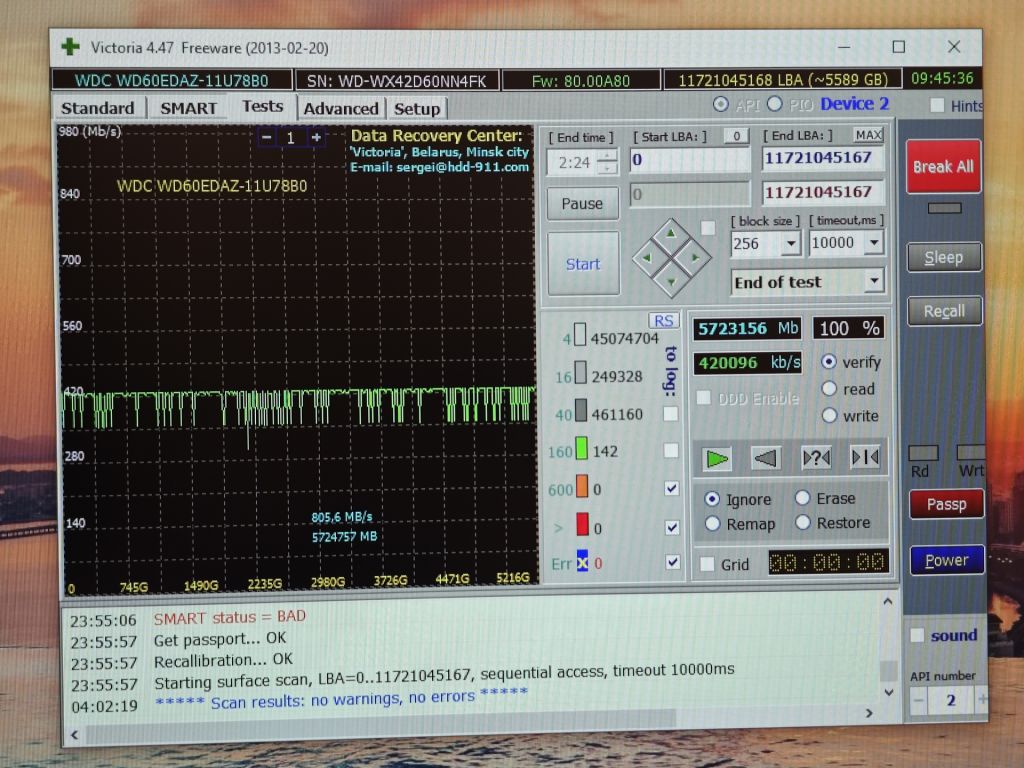This screenshot has height=768, width=1024.
Task: Click the up arrow on navigation diamond
Action: pyautogui.click(x=671, y=234)
